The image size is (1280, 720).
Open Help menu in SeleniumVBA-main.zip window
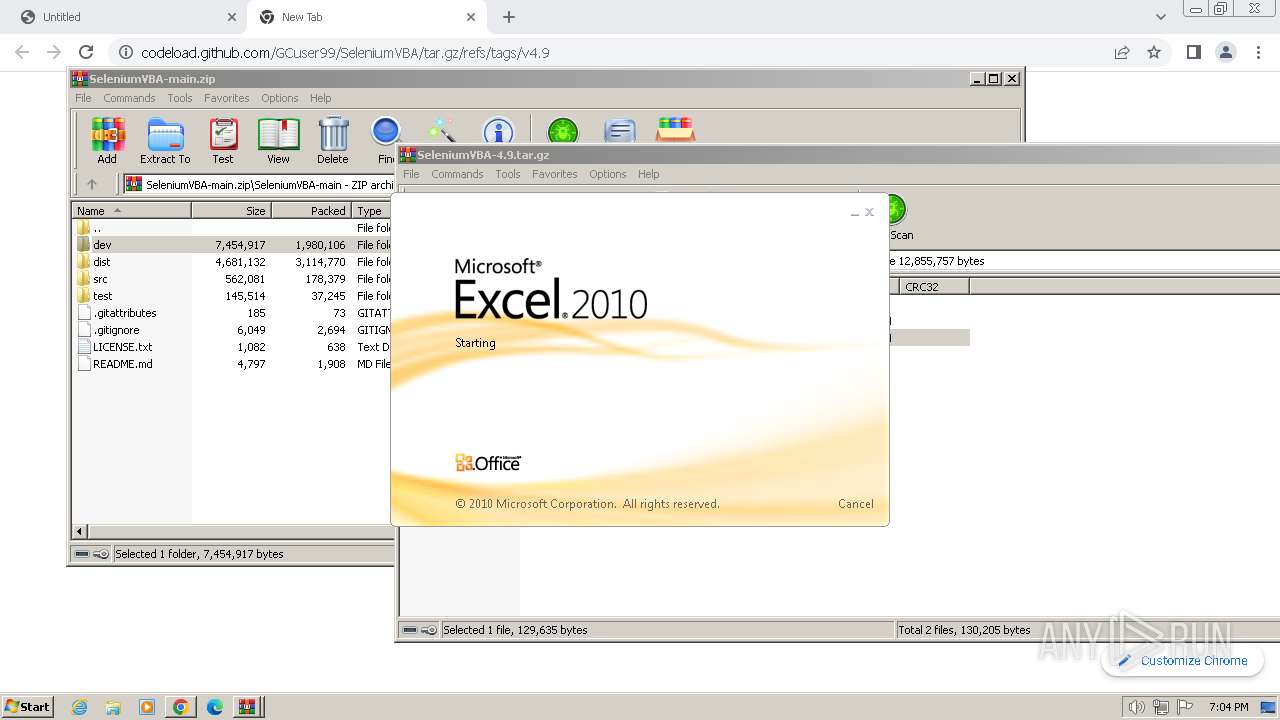pos(321,98)
